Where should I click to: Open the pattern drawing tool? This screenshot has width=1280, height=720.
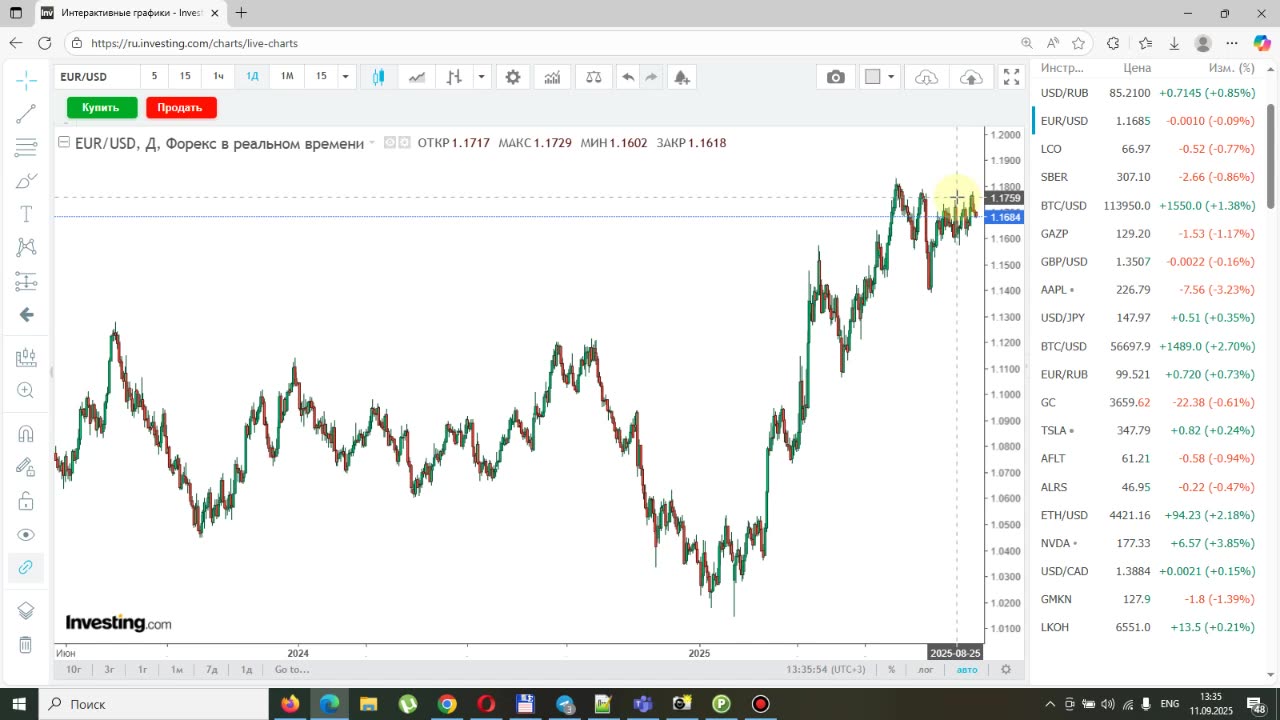[26, 247]
